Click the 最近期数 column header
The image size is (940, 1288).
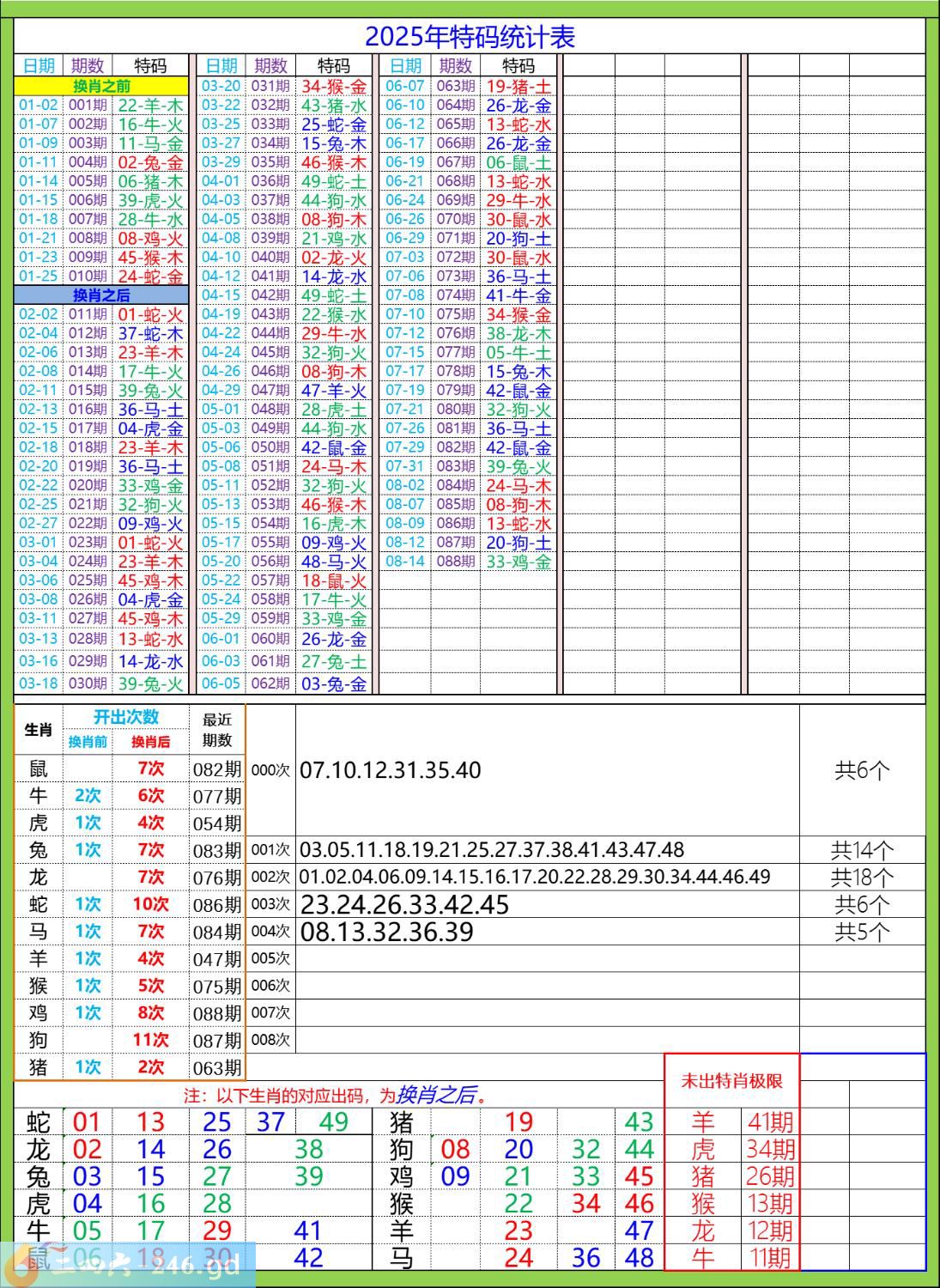[217, 730]
